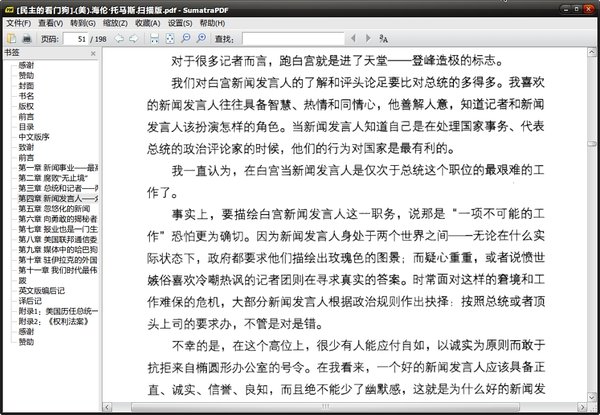
Task: Open the 收藏(A) menu
Action: [147, 23]
